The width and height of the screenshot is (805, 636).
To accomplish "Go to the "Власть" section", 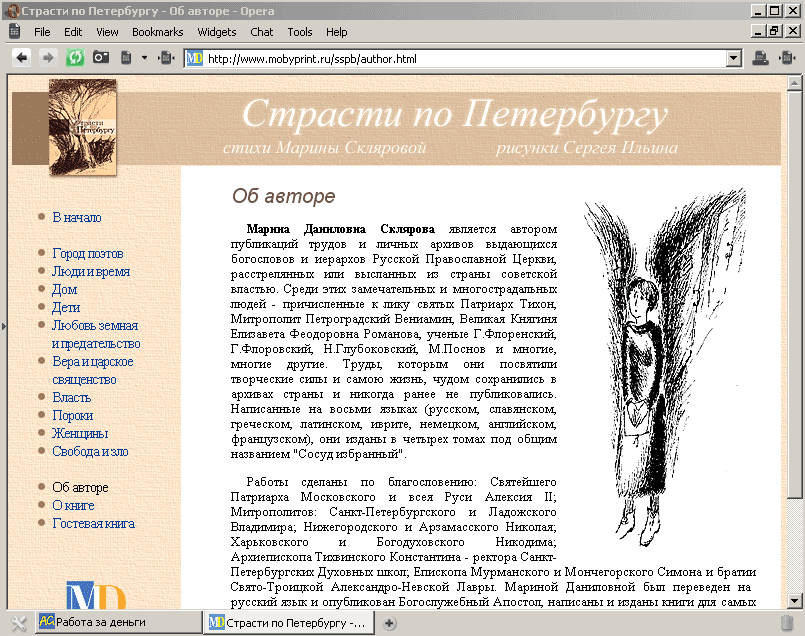I will [72, 397].
